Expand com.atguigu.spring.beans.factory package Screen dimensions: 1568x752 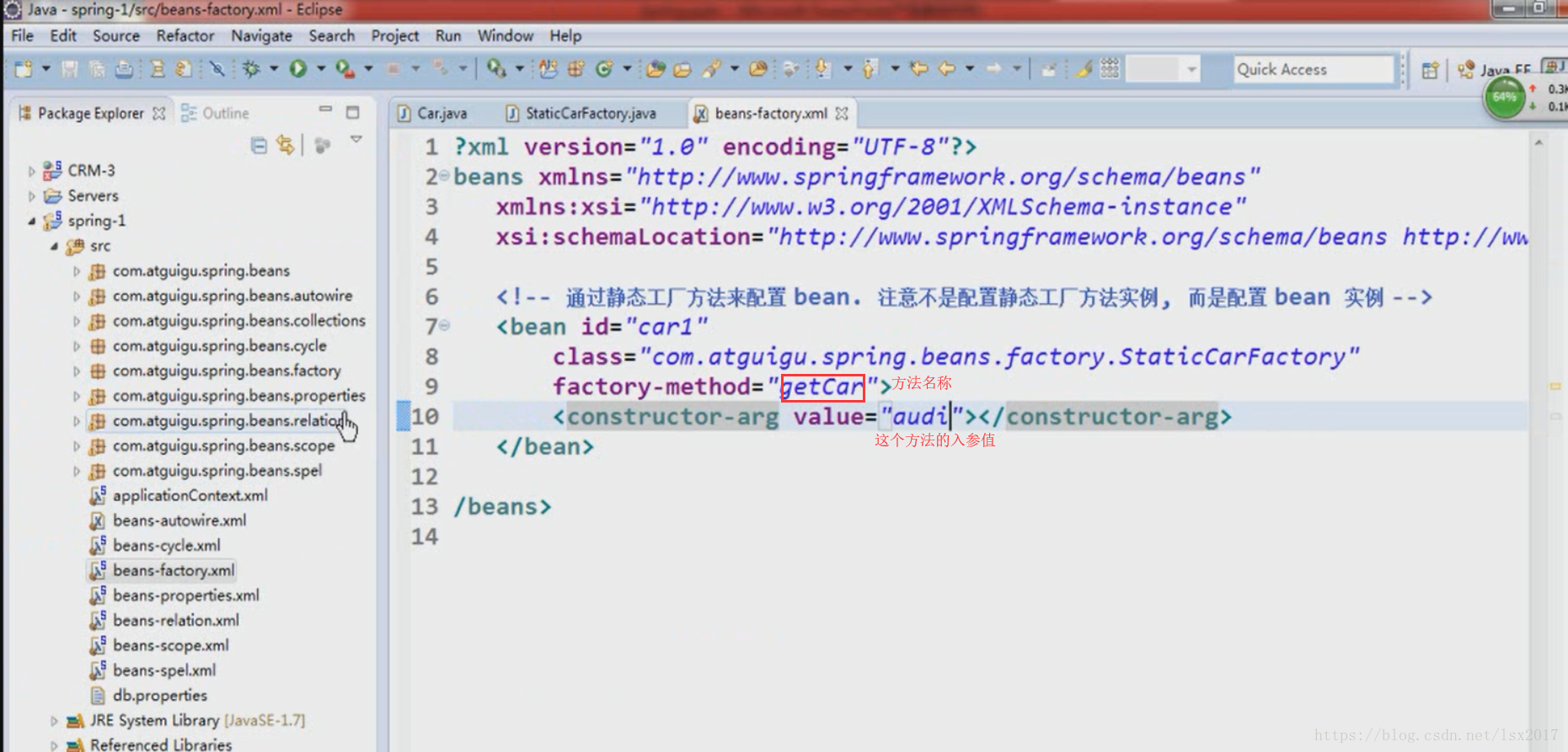(77, 371)
